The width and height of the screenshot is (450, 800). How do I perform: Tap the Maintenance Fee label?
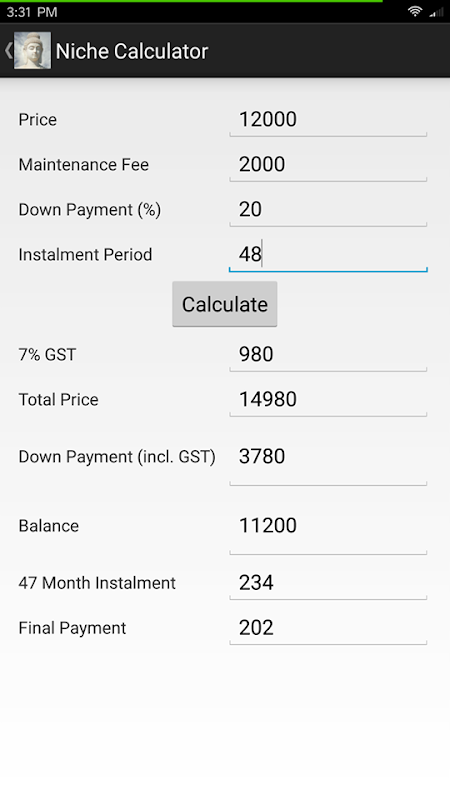pos(84,164)
